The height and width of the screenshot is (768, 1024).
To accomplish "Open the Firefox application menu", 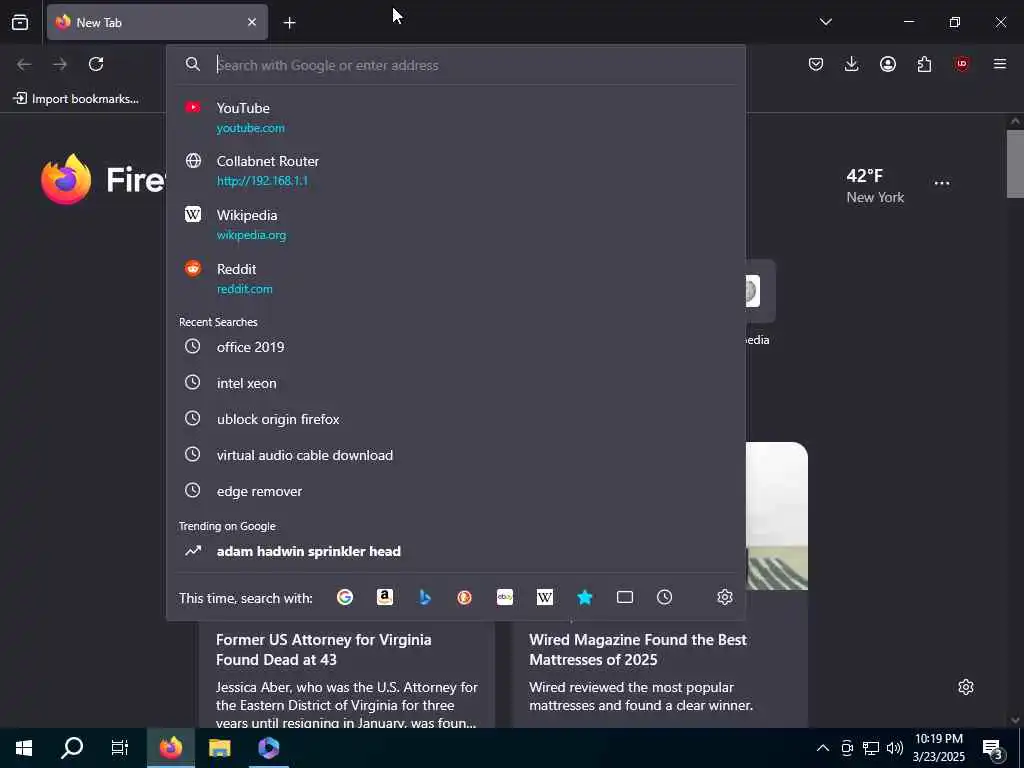I will 1000,64.
